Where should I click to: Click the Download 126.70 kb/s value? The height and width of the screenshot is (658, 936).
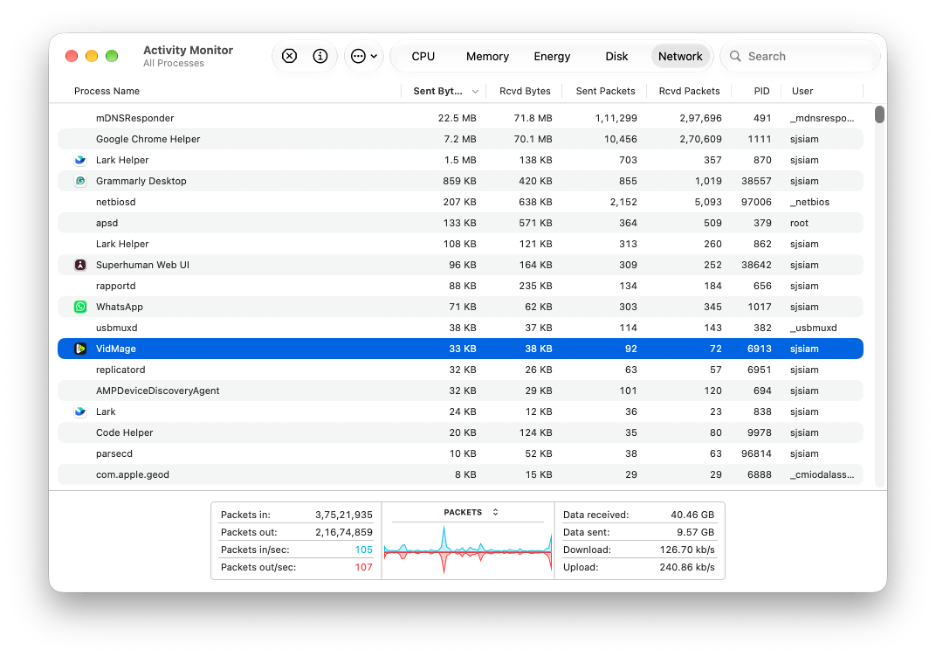click(x=687, y=549)
